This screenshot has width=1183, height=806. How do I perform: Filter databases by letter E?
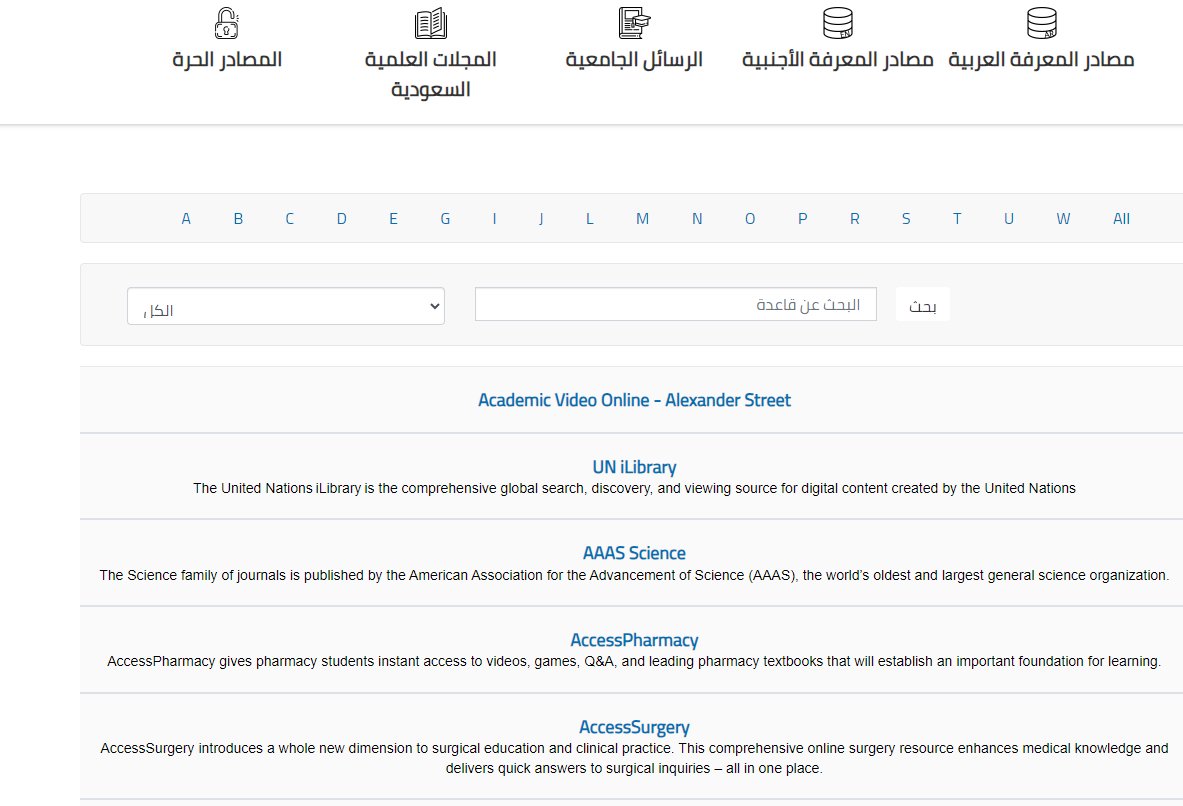[x=393, y=219]
